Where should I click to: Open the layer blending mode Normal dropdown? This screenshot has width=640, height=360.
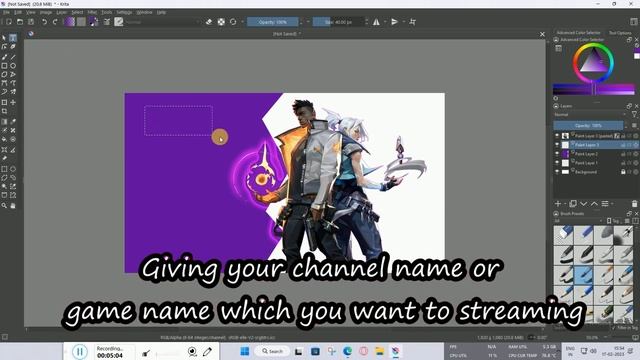click(x=591, y=115)
